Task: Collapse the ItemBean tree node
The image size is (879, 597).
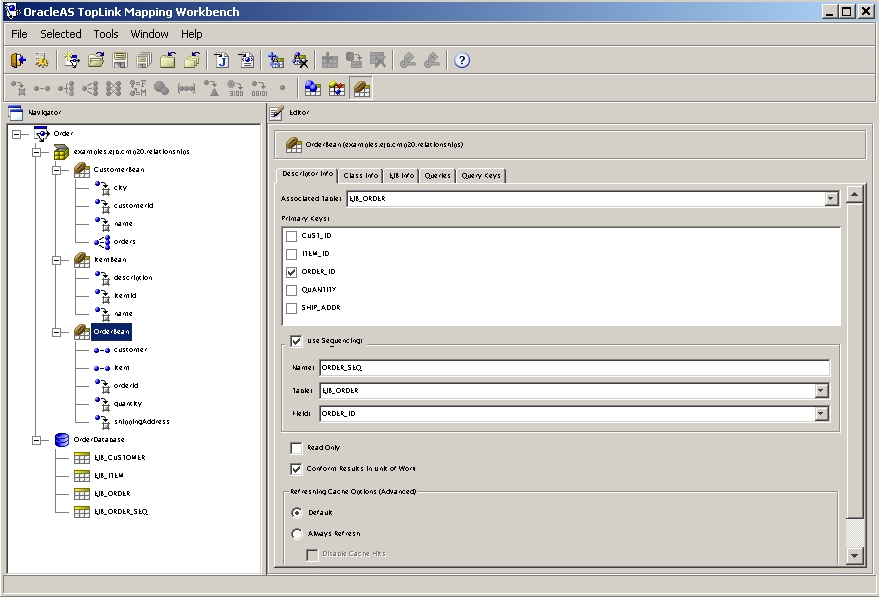Action: 57,260
